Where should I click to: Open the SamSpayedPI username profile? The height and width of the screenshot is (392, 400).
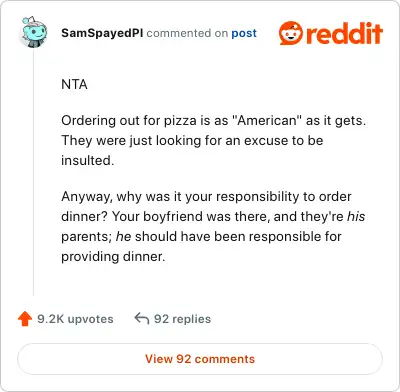[x=102, y=33]
